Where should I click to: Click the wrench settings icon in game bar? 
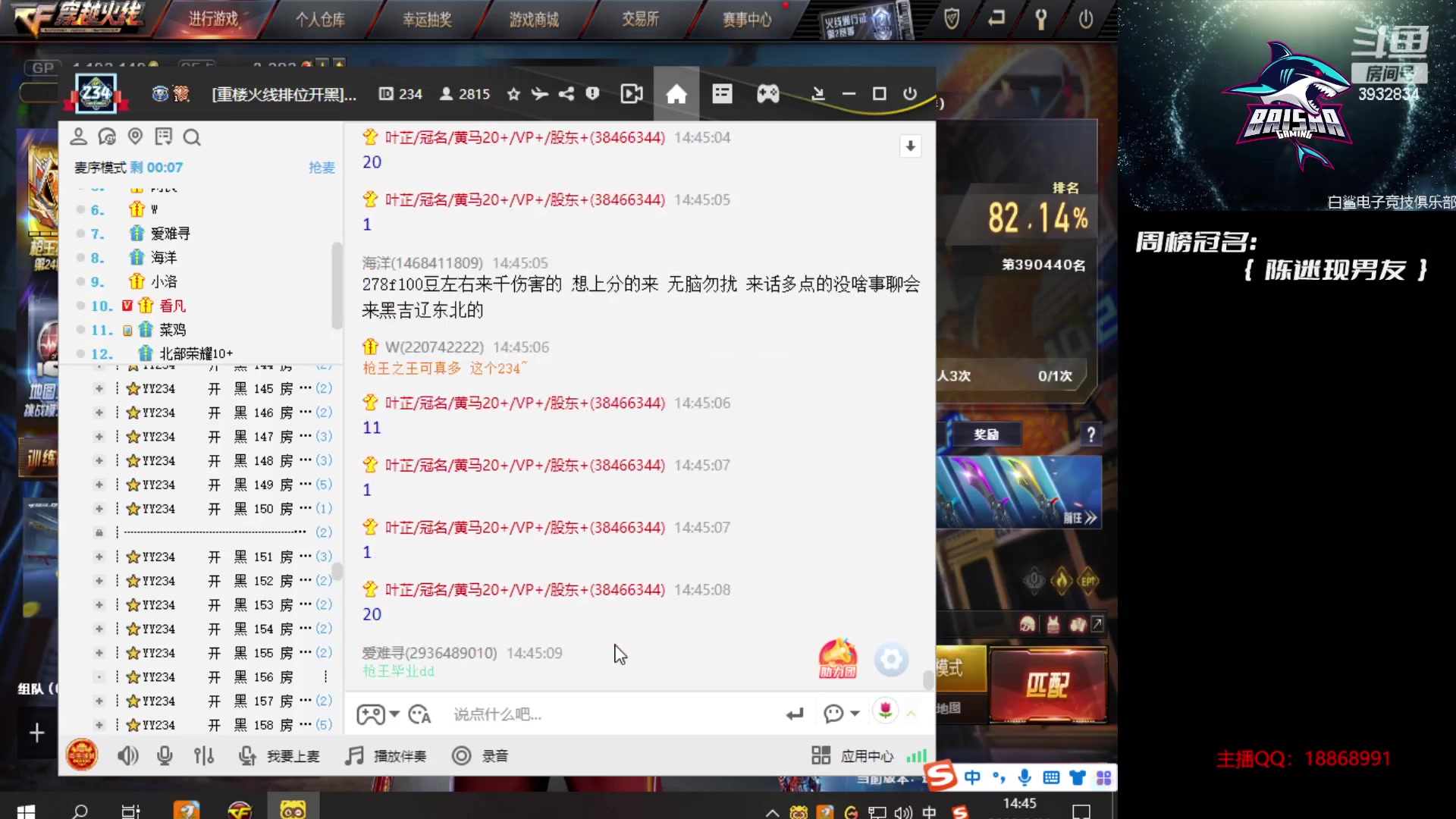tap(1041, 20)
